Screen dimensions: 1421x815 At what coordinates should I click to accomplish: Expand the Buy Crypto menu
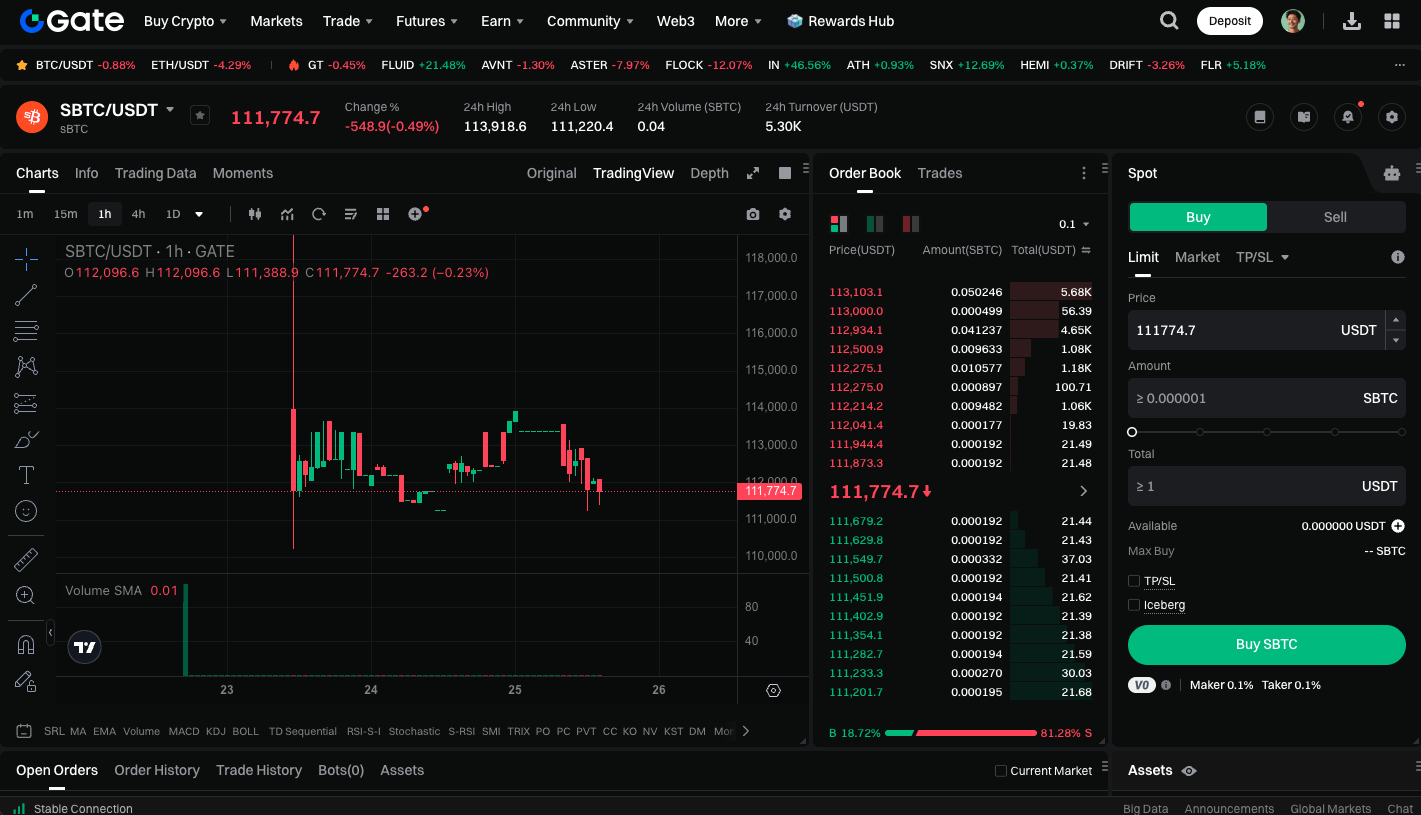[x=185, y=21]
